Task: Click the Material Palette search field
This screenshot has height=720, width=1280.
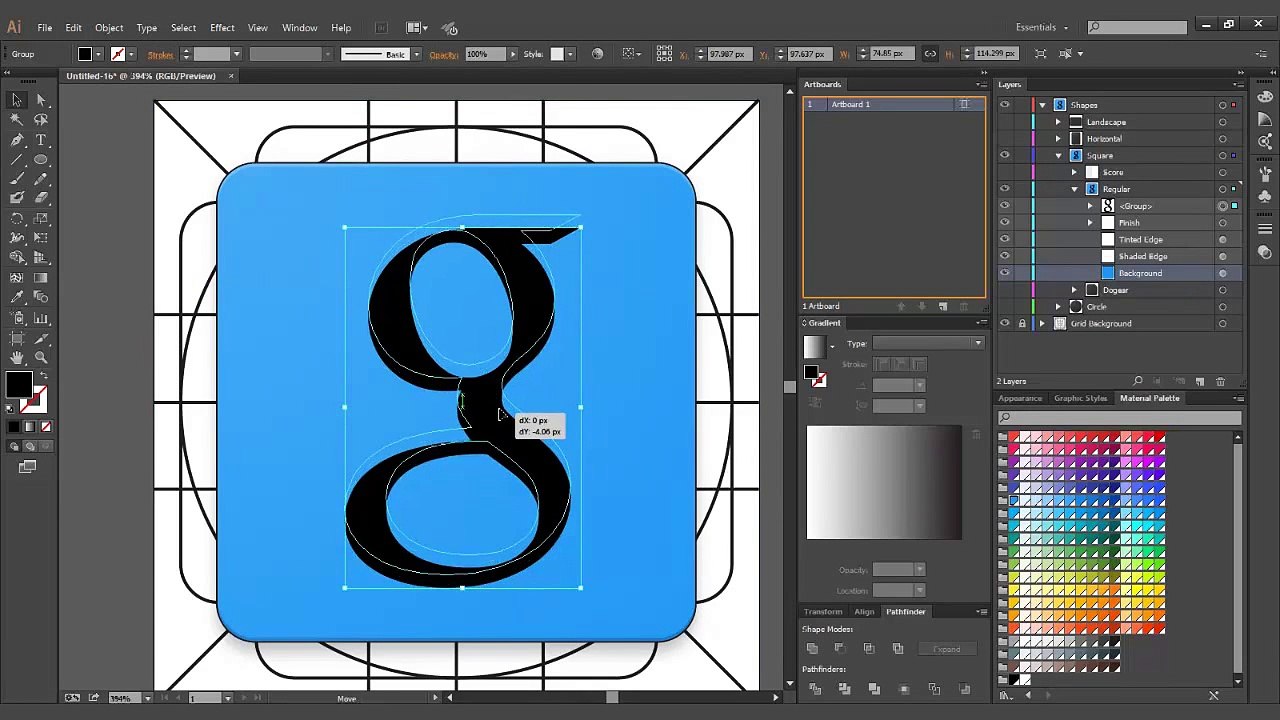Action: click(1122, 418)
